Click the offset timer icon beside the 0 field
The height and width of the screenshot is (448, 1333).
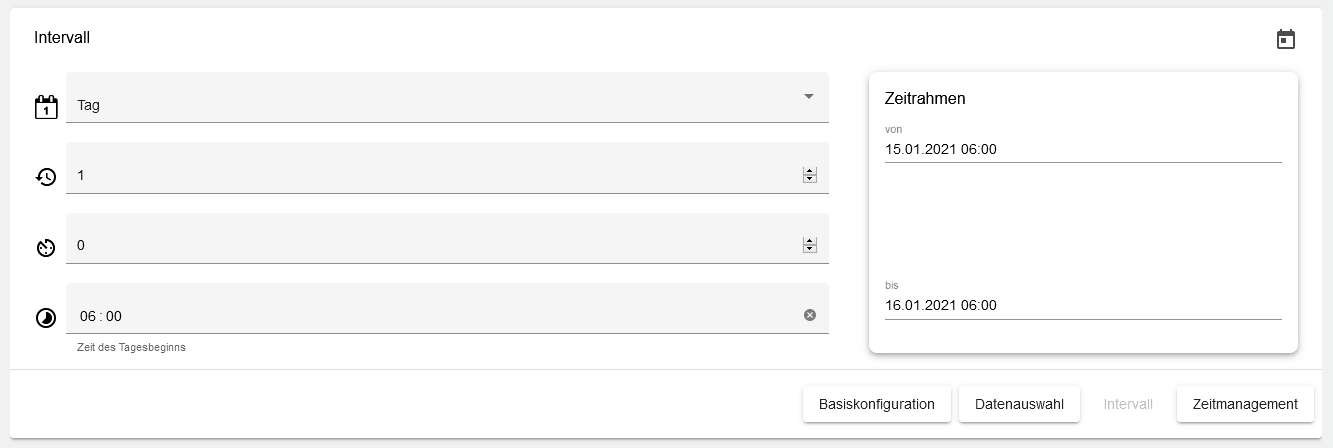[x=46, y=247]
